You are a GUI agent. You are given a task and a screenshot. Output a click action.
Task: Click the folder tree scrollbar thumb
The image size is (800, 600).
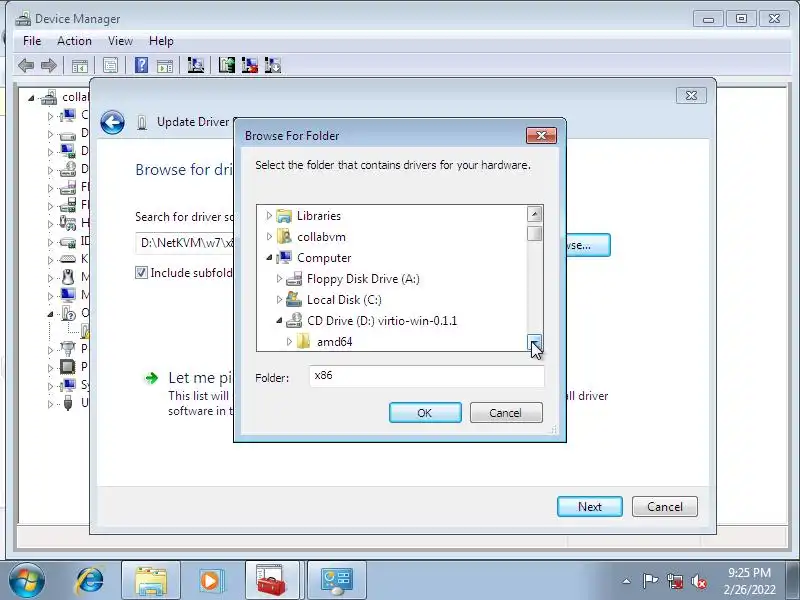click(535, 234)
